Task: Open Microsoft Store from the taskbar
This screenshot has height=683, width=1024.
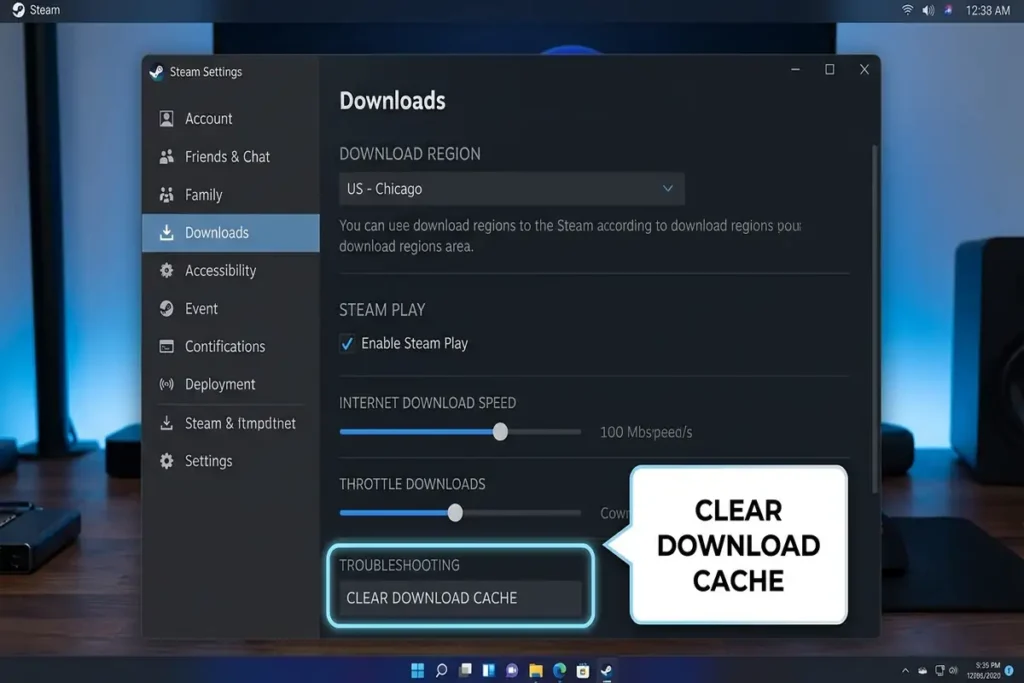Action: tap(583, 670)
